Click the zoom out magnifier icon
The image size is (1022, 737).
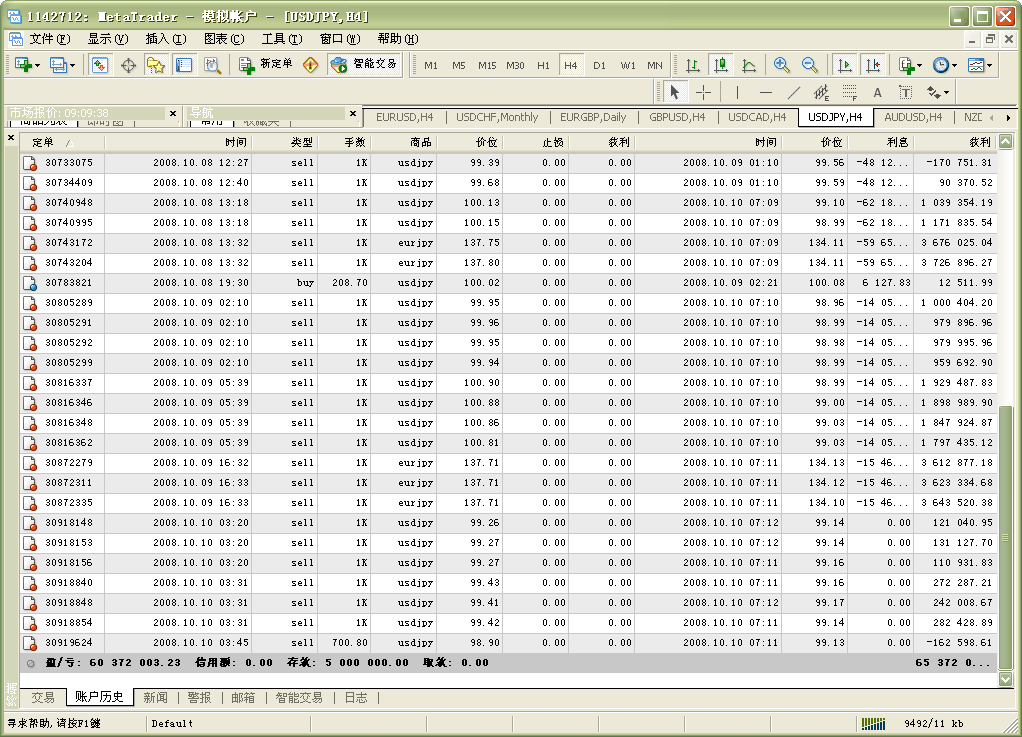pos(810,65)
